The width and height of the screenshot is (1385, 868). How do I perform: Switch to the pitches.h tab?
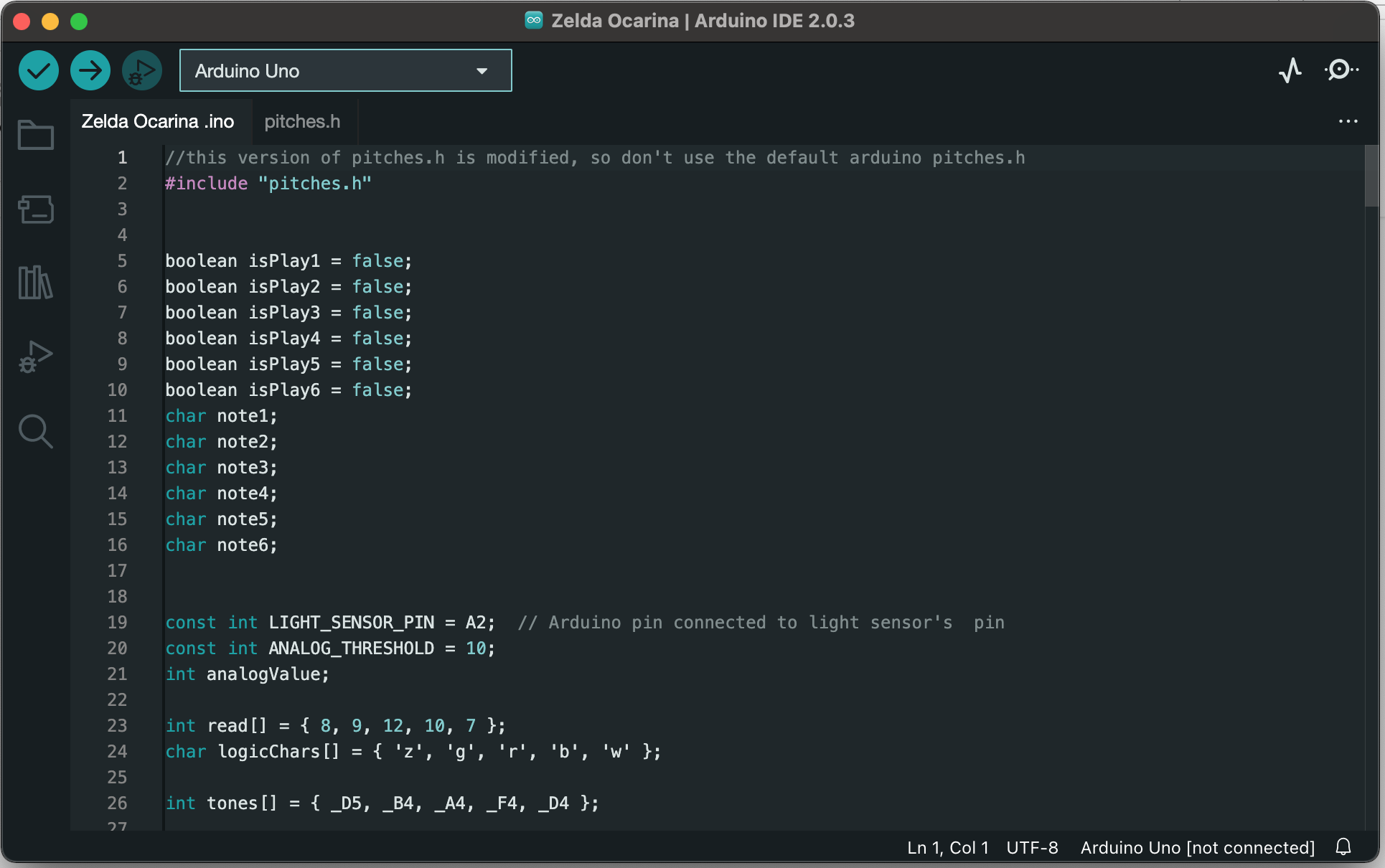tap(302, 121)
